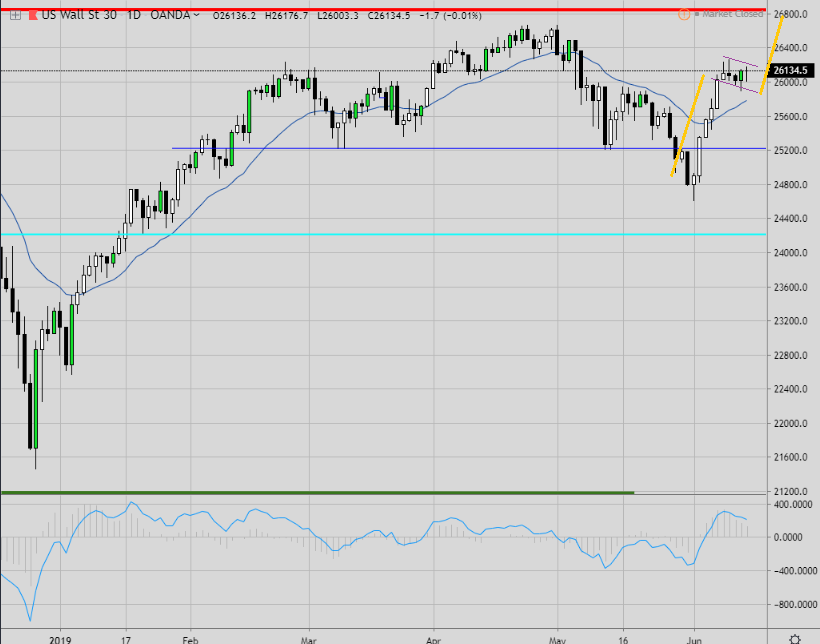The image size is (820, 644).
Task: Click the 25200.0 price axis label
Action: point(793,151)
